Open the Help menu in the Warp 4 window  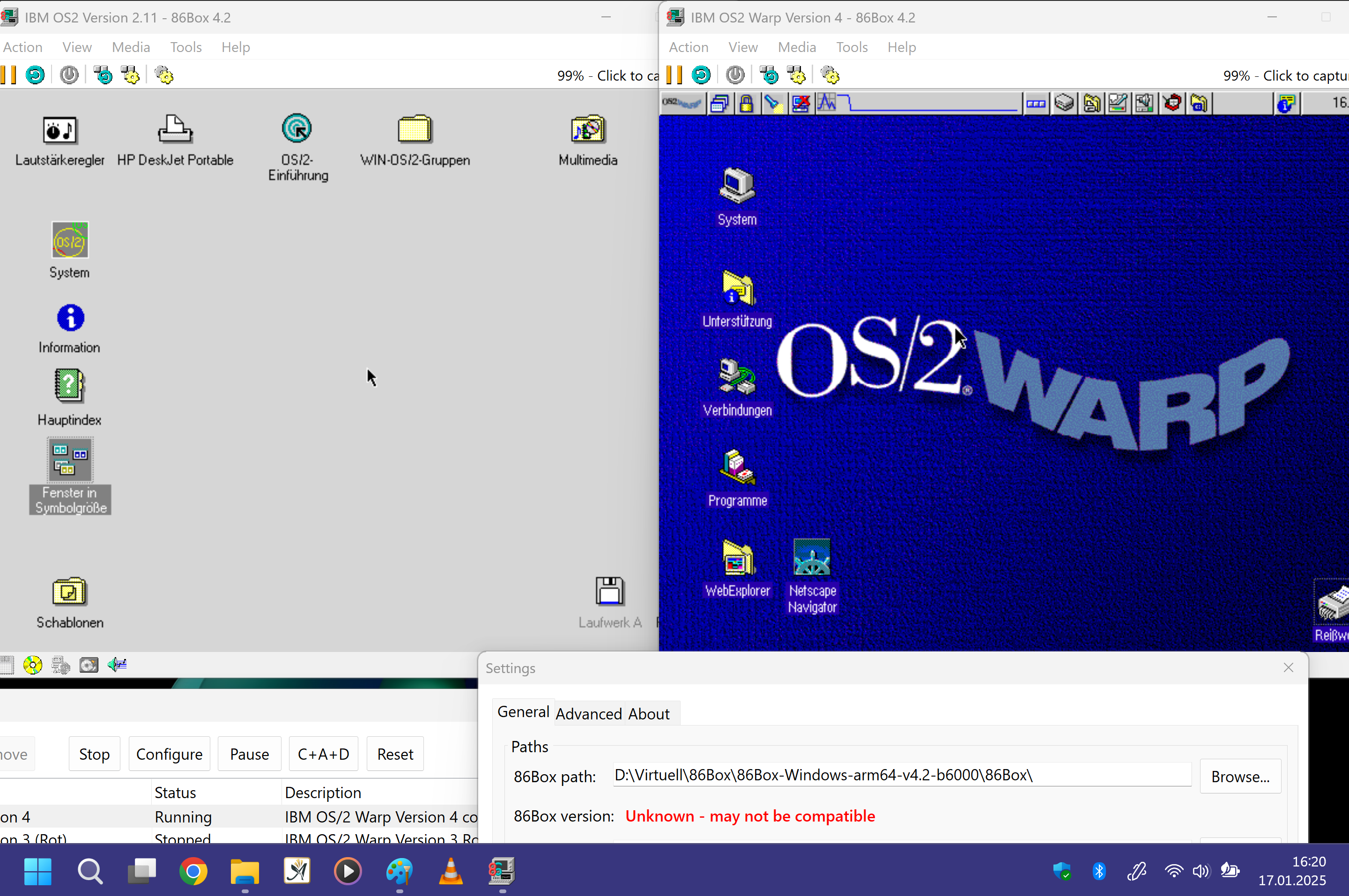point(902,47)
